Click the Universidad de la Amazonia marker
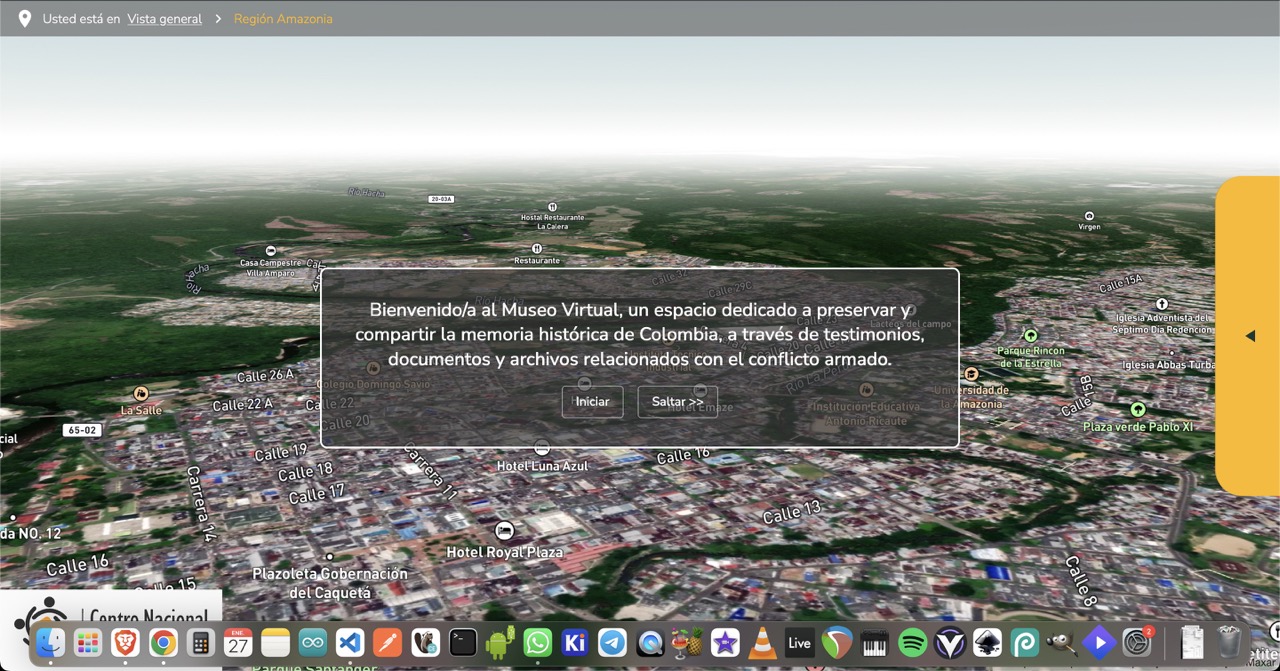The width and height of the screenshot is (1280, 671). [970, 374]
